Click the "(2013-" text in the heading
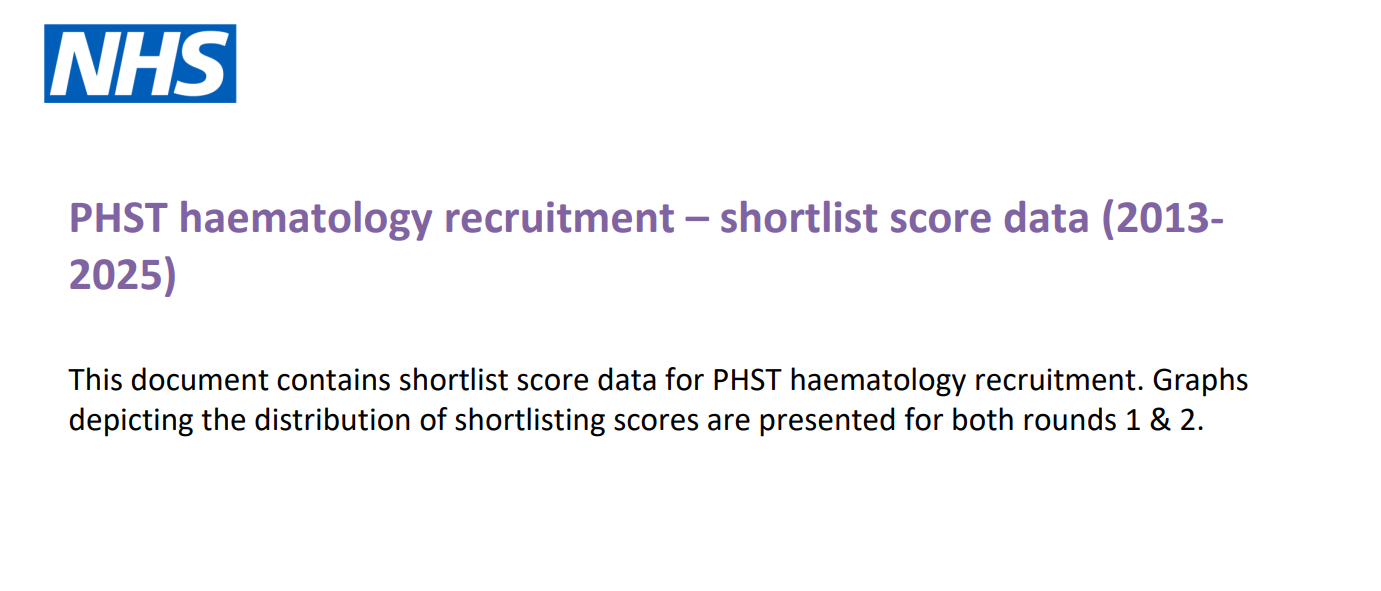Screen dimensions: 1381x591 click(1162, 218)
